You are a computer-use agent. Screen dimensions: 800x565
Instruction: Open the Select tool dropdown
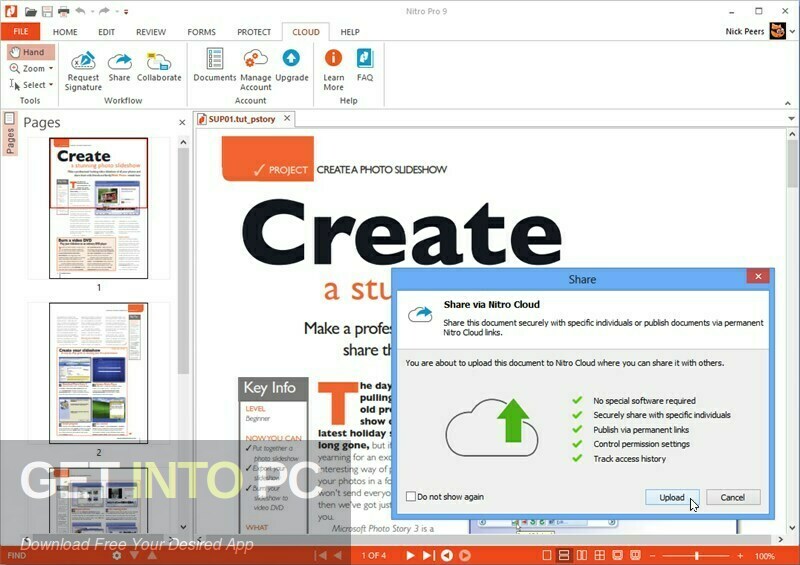click(x=51, y=85)
